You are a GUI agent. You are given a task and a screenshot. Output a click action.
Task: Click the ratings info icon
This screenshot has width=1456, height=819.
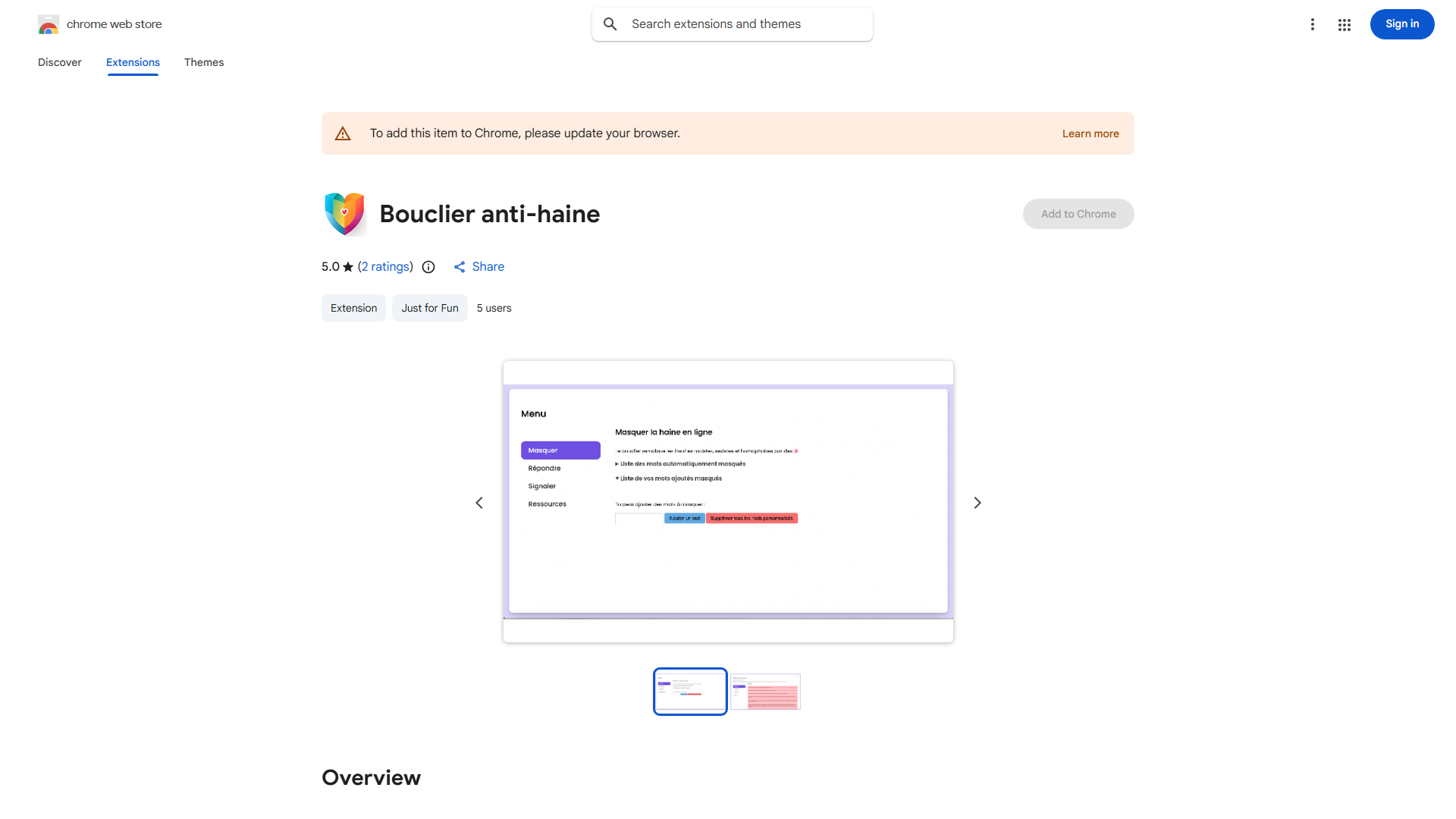click(x=428, y=267)
